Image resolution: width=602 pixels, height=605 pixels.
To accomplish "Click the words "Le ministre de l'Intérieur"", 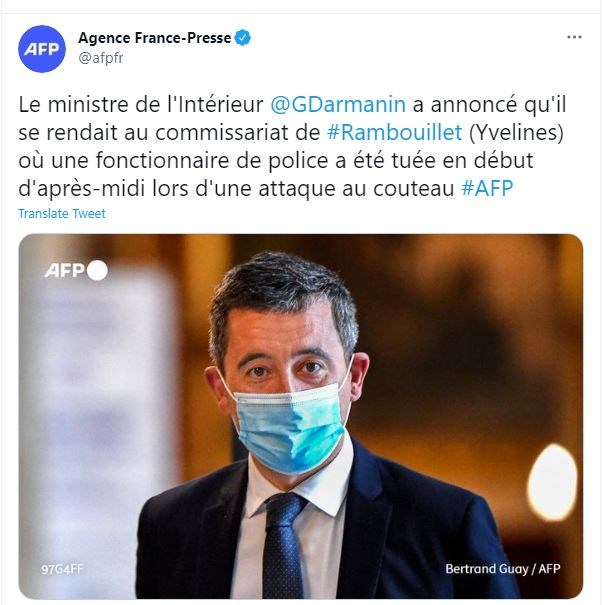I will click(x=140, y=105).
